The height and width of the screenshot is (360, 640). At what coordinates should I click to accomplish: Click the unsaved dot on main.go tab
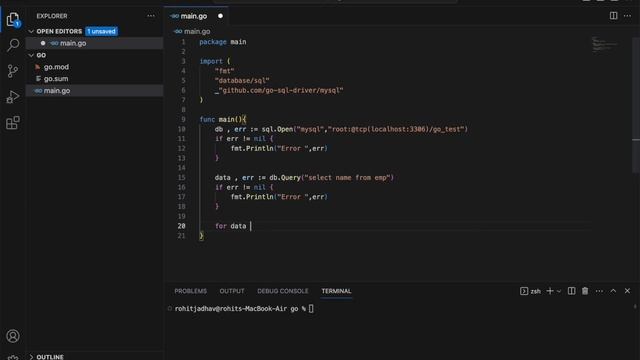pos(220,16)
